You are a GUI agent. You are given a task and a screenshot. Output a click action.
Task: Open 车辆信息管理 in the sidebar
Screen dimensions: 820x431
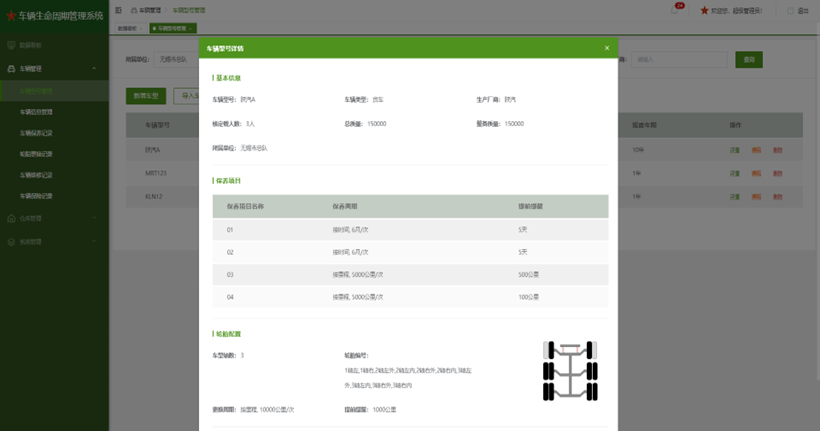[37, 112]
